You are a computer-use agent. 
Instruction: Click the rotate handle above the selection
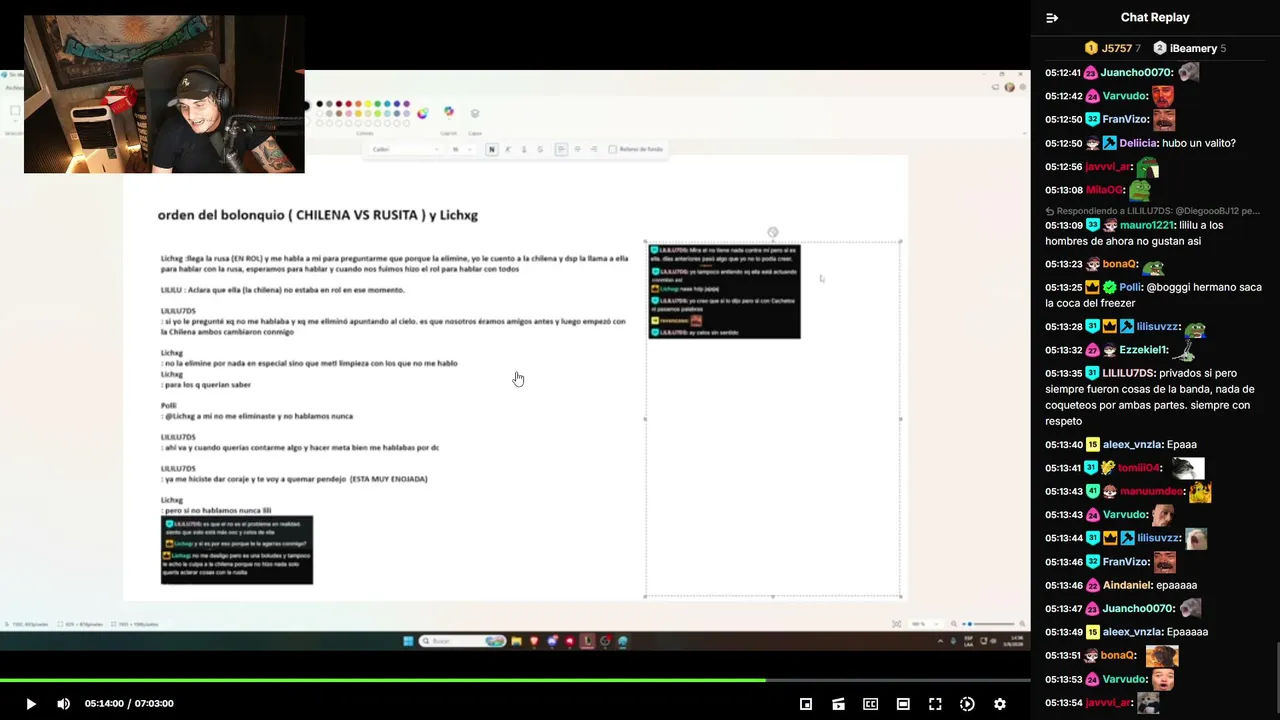point(772,232)
